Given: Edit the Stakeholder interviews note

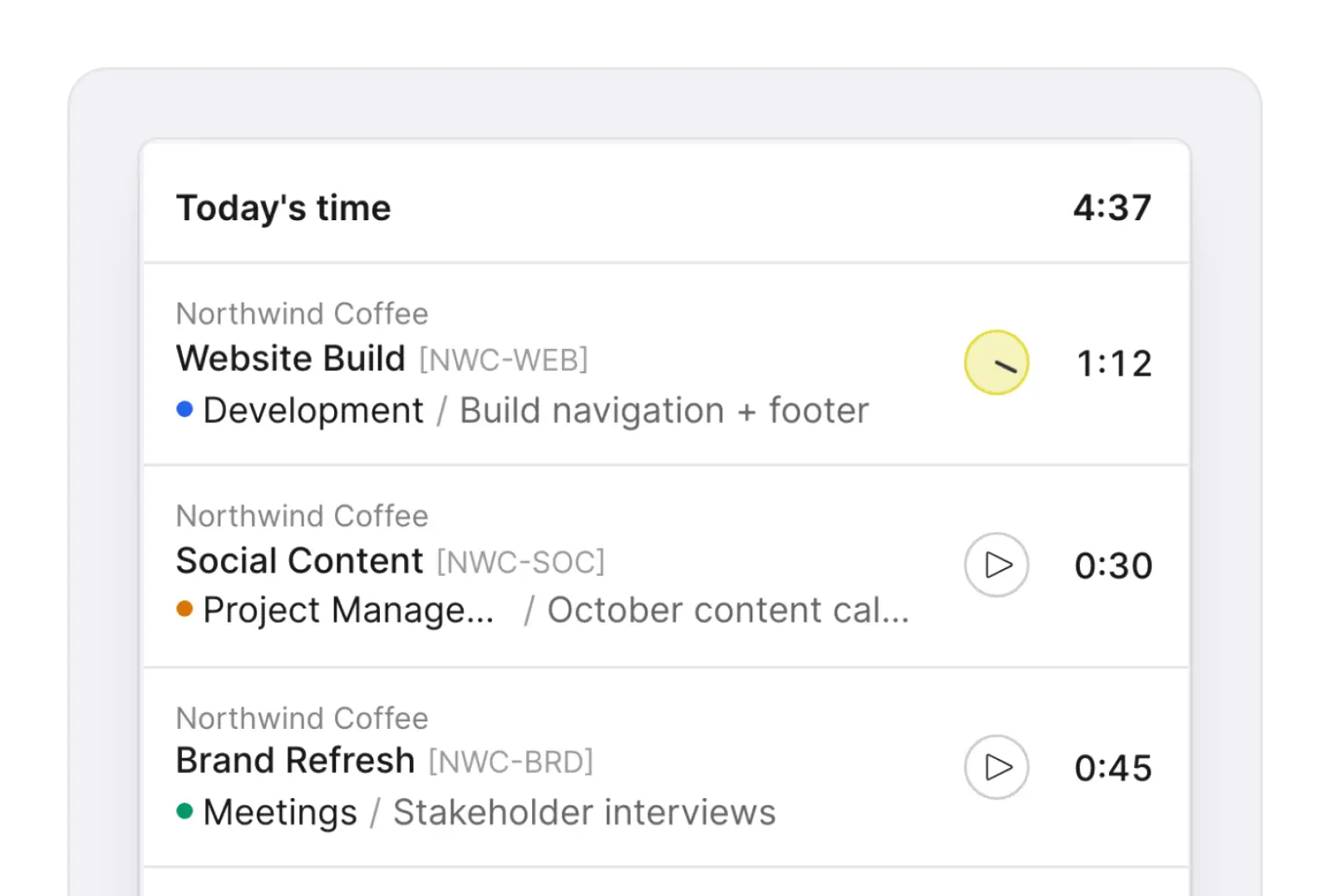Looking at the screenshot, I should [584, 812].
